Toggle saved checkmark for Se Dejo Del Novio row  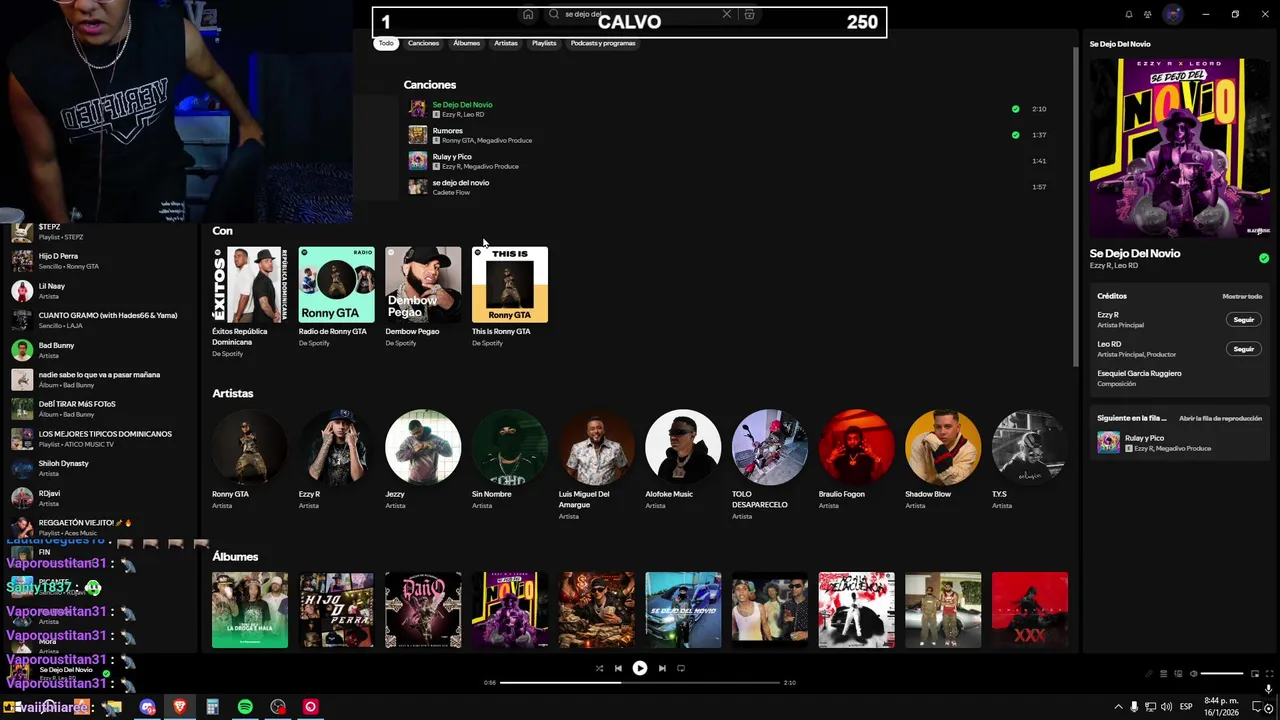(1015, 109)
